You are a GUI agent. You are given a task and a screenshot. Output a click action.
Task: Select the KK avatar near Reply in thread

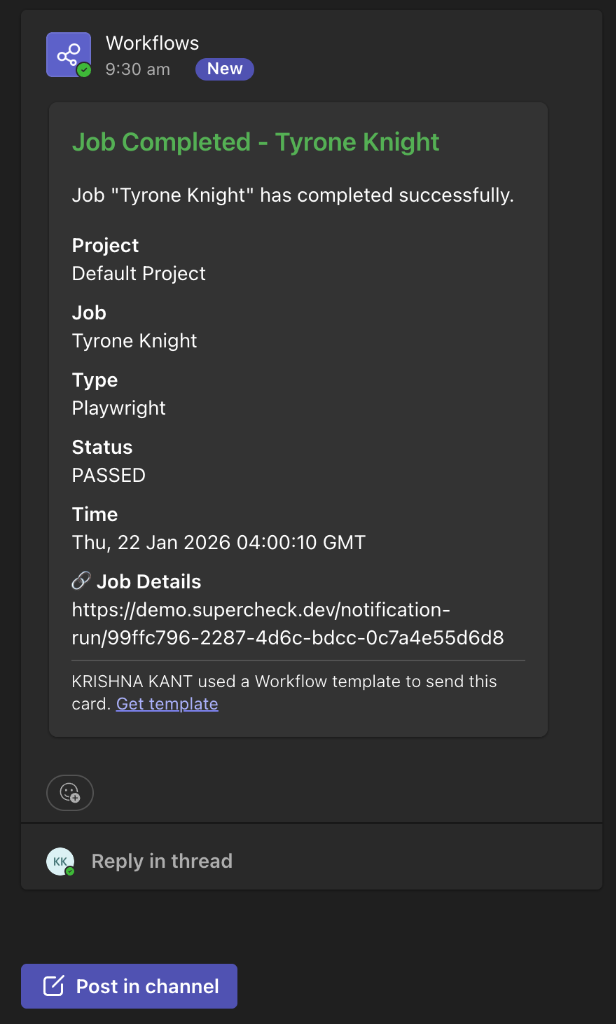60,861
